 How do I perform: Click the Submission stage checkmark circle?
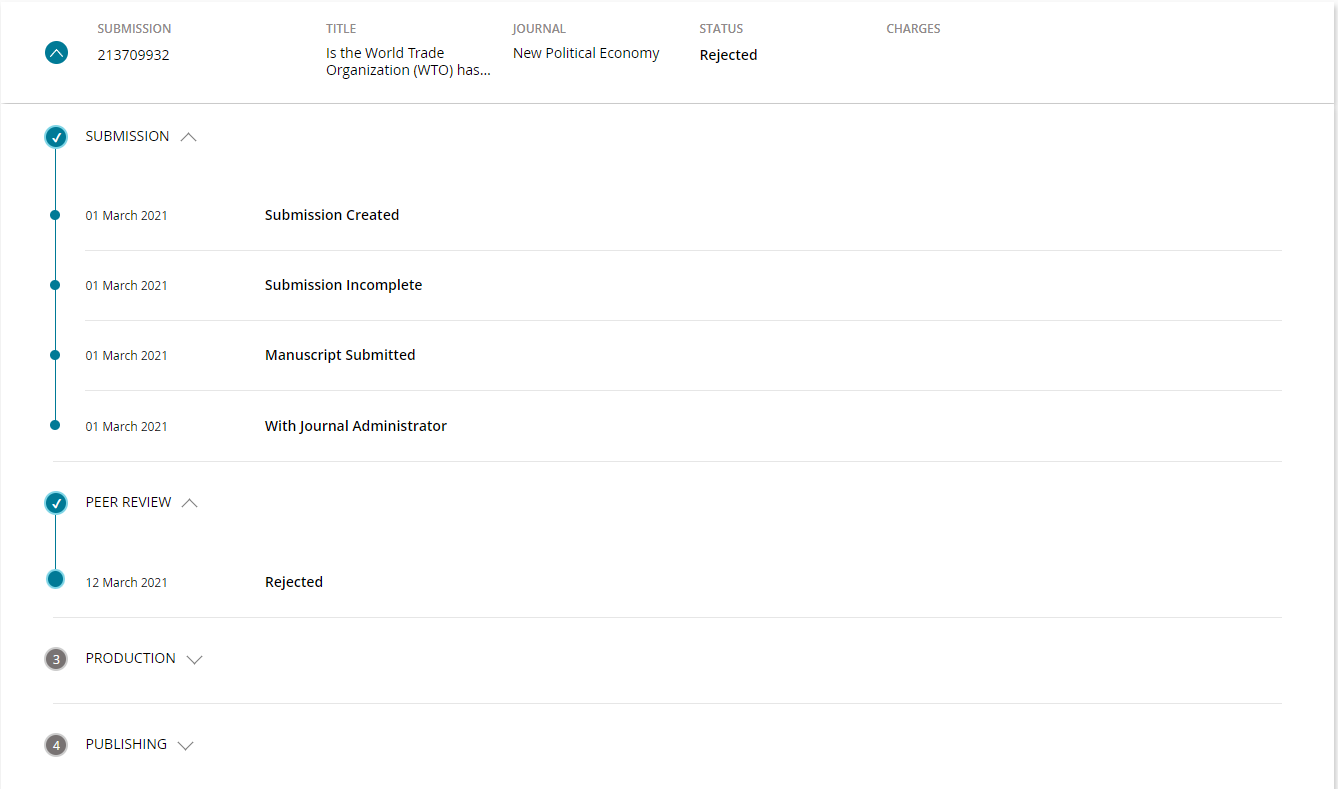(x=56, y=137)
